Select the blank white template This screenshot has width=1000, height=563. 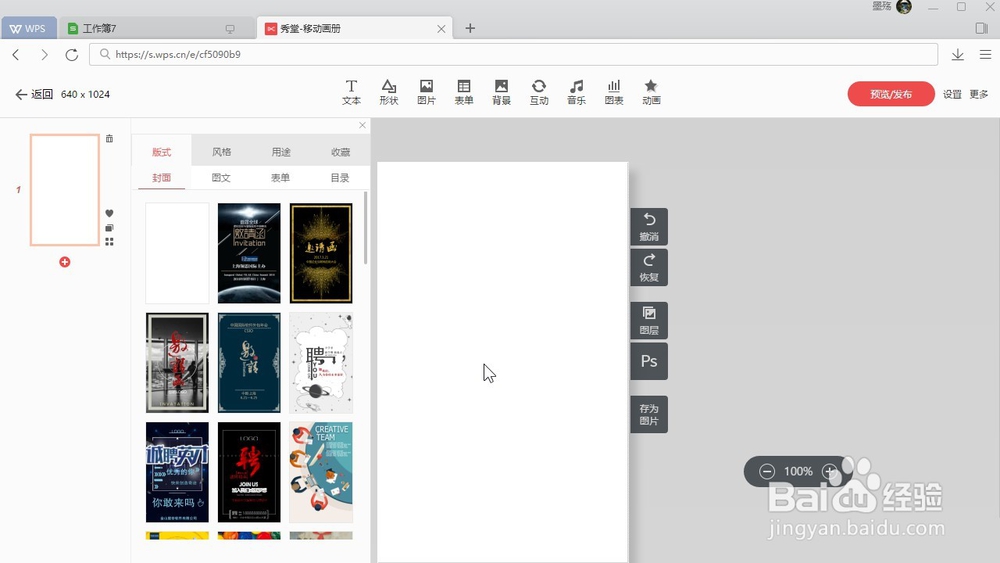[177, 253]
